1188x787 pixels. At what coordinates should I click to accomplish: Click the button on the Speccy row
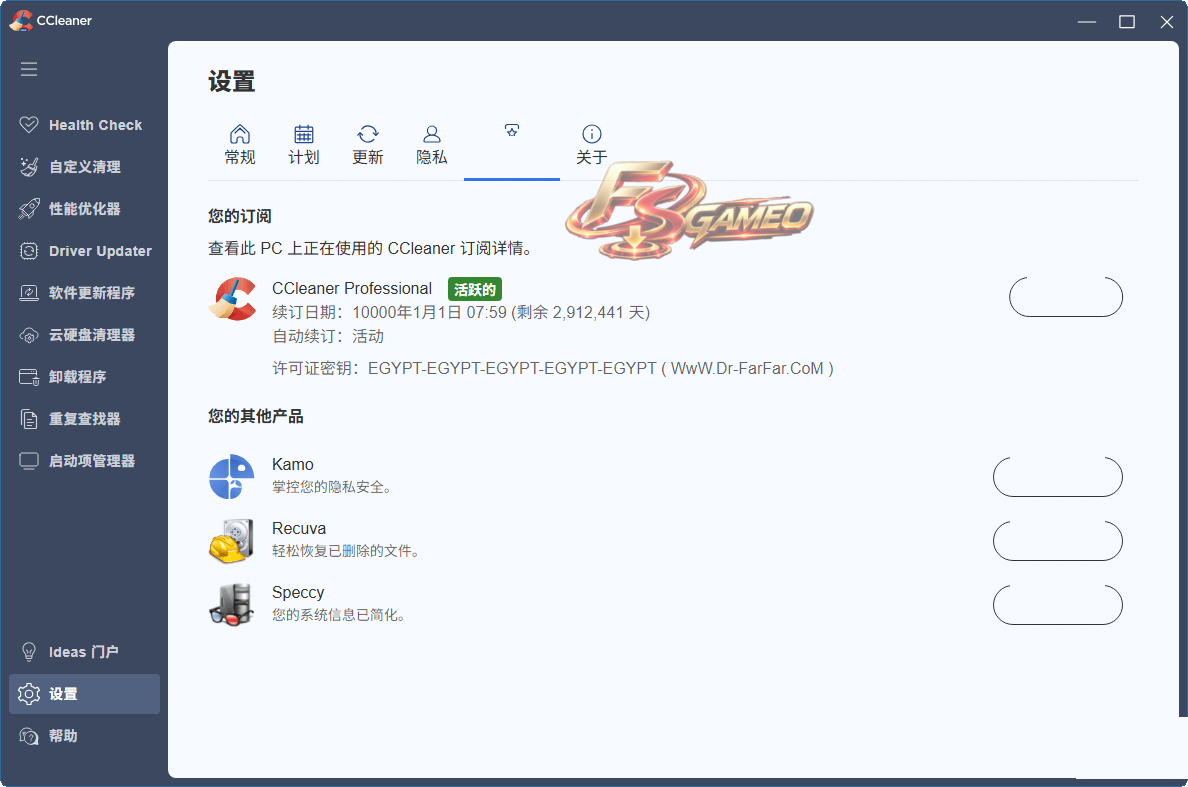coord(1058,605)
